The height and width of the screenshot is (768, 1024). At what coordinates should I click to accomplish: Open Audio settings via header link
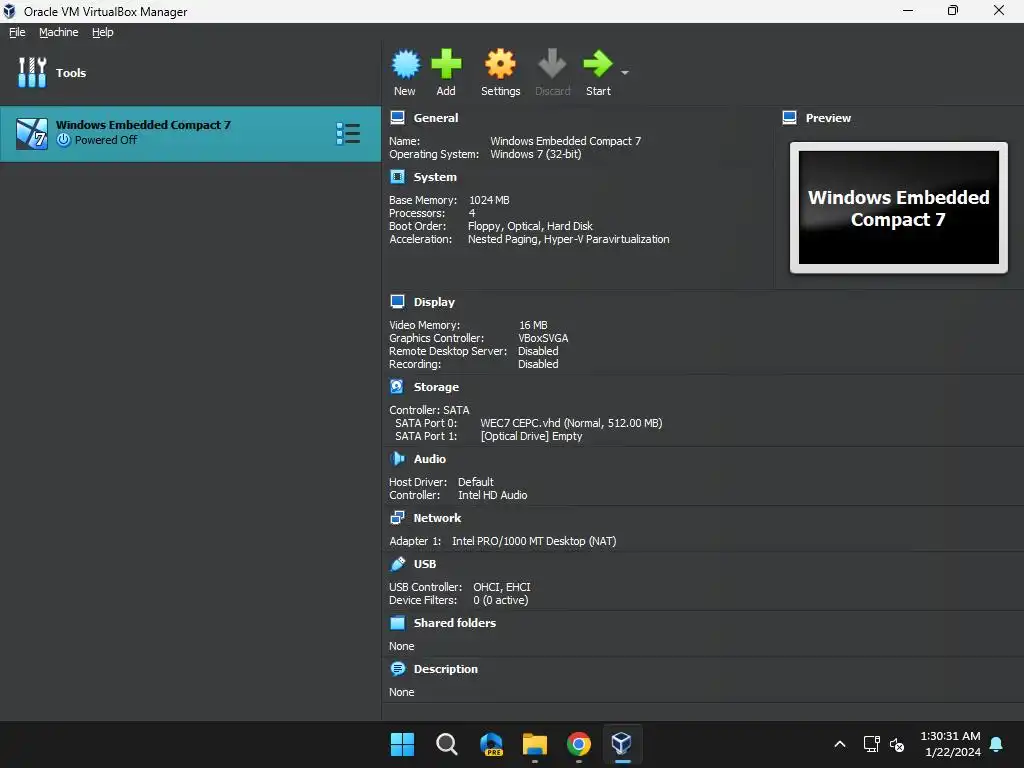pos(430,459)
